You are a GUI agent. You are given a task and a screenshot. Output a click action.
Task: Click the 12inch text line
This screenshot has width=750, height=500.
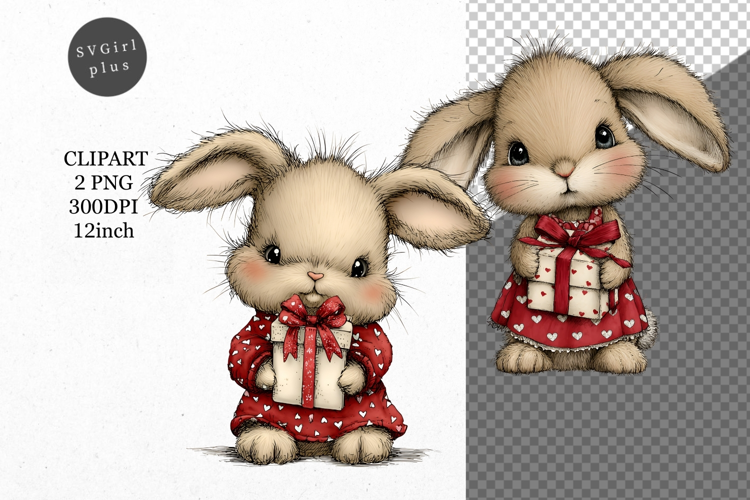106,229
